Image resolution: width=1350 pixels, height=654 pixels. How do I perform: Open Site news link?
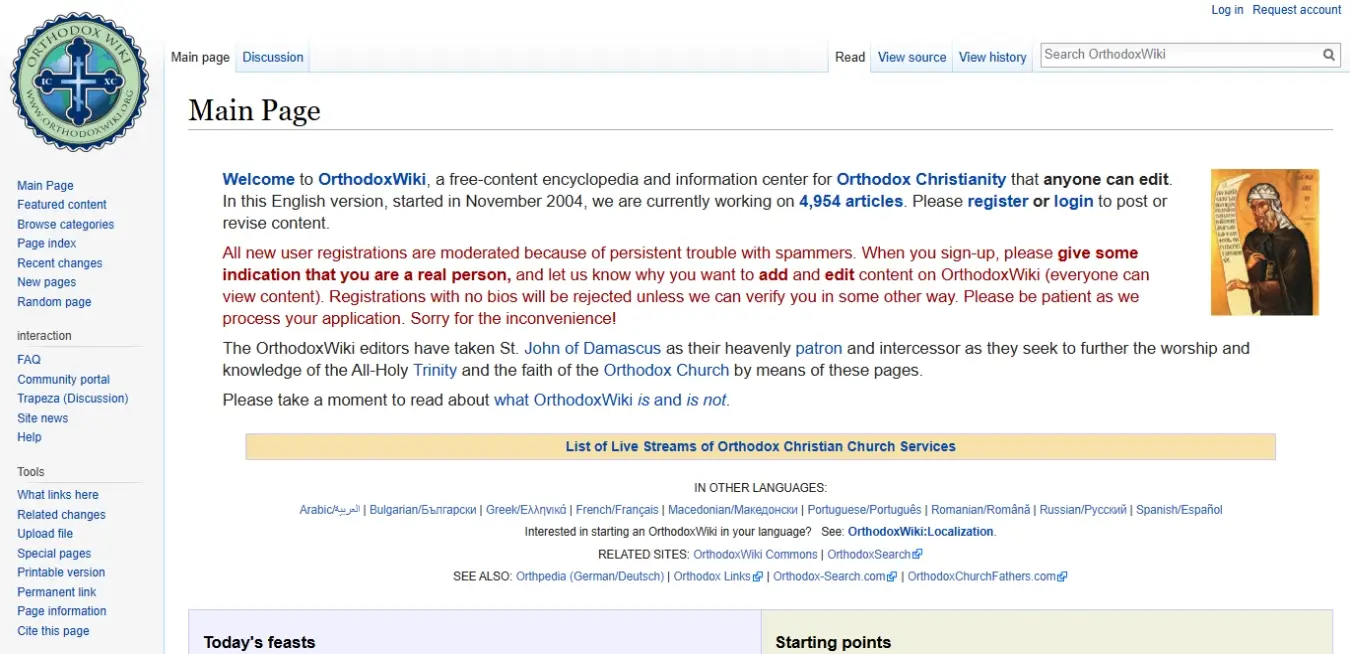pos(43,419)
